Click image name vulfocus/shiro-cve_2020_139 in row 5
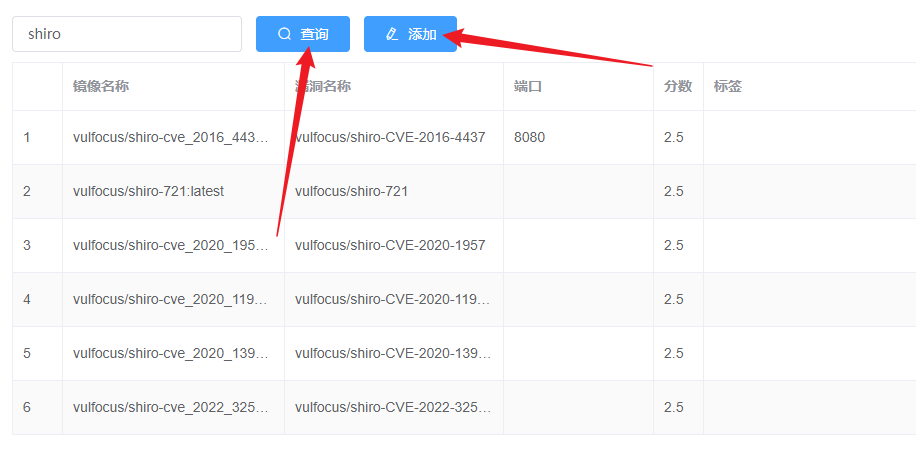This screenshot has height=455, width=916. [x=171, y=353]
